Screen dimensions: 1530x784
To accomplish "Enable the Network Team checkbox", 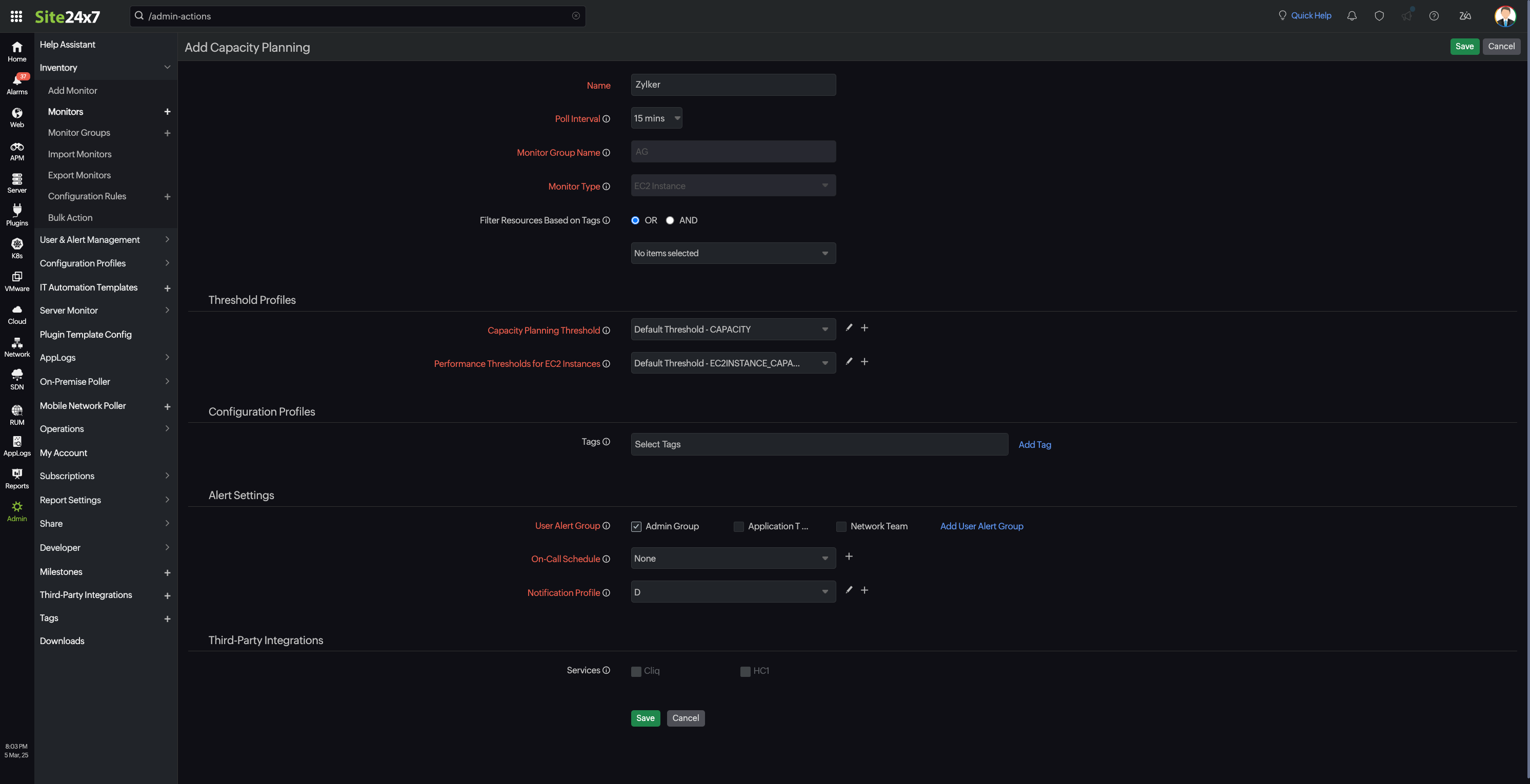I will pos(841,526).
